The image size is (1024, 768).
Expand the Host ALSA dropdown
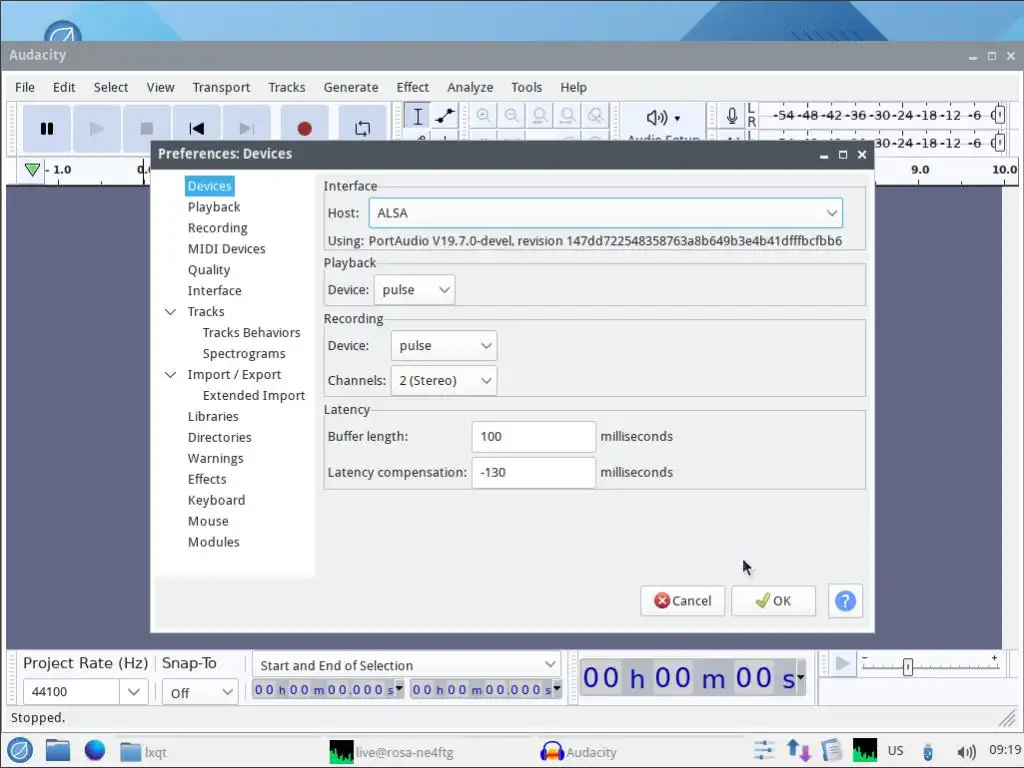click(x=605, y=213)
